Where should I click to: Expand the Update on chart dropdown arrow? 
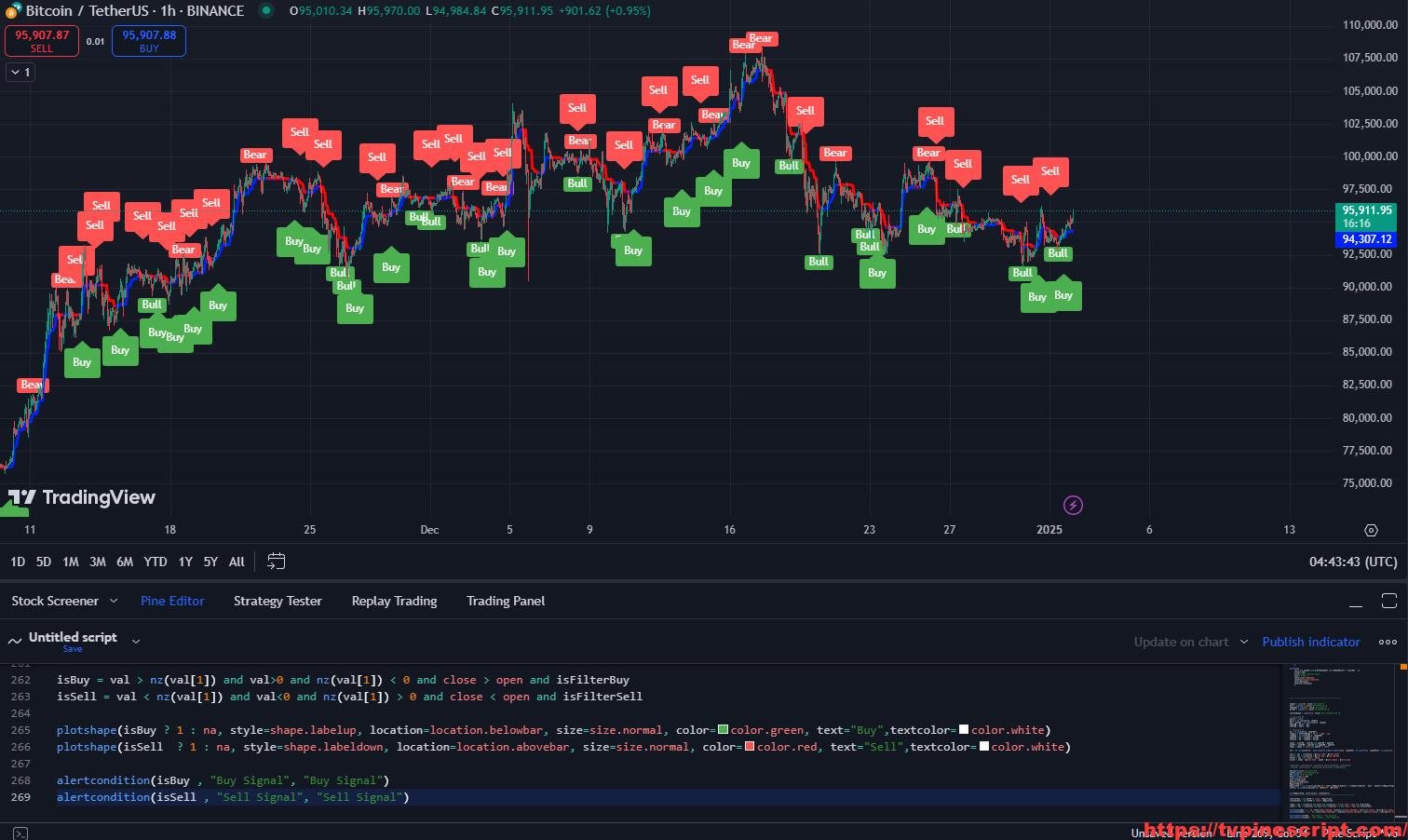[1243, 642]
